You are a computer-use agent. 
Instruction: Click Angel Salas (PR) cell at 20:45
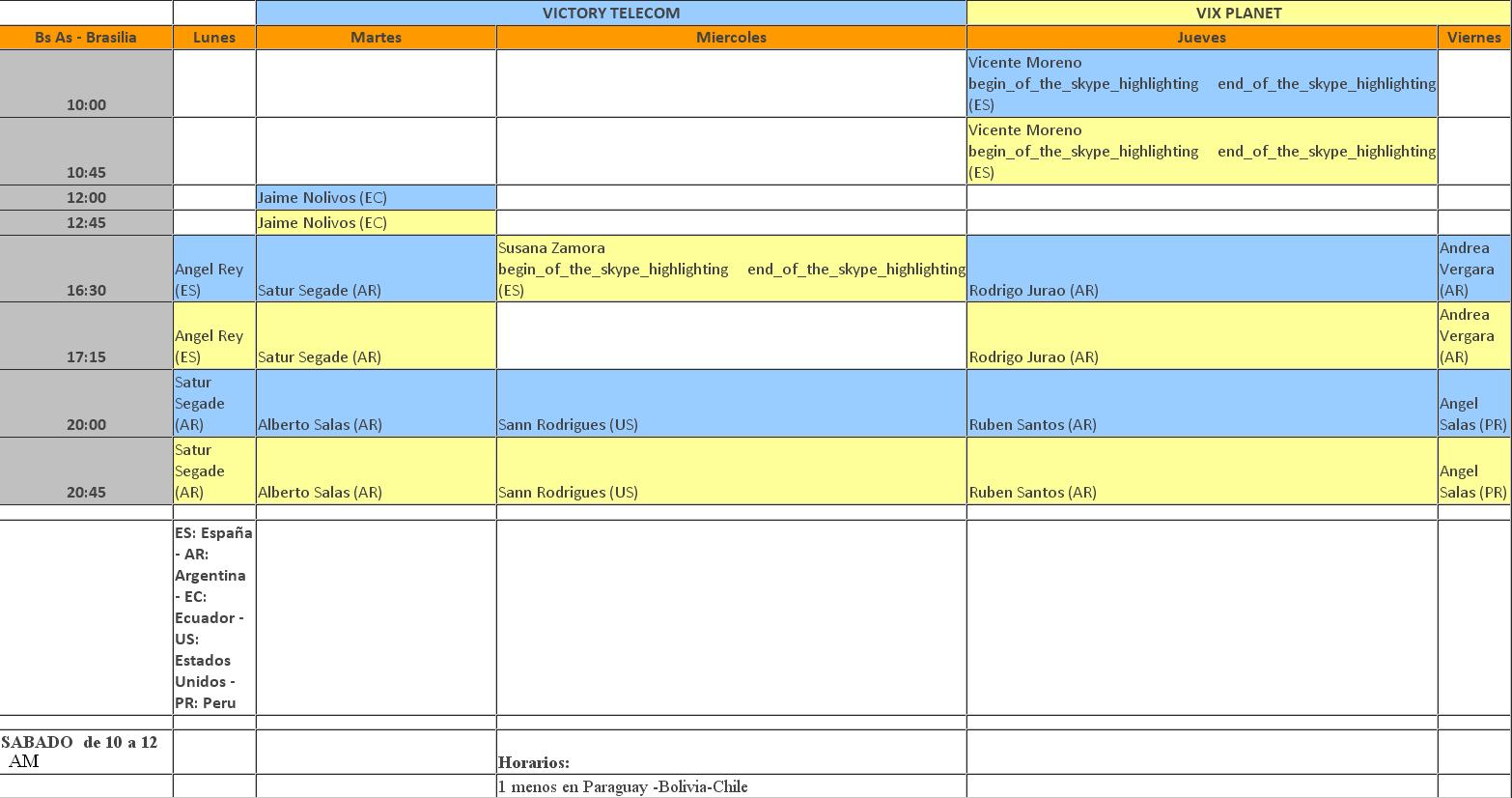point(1474,470)
